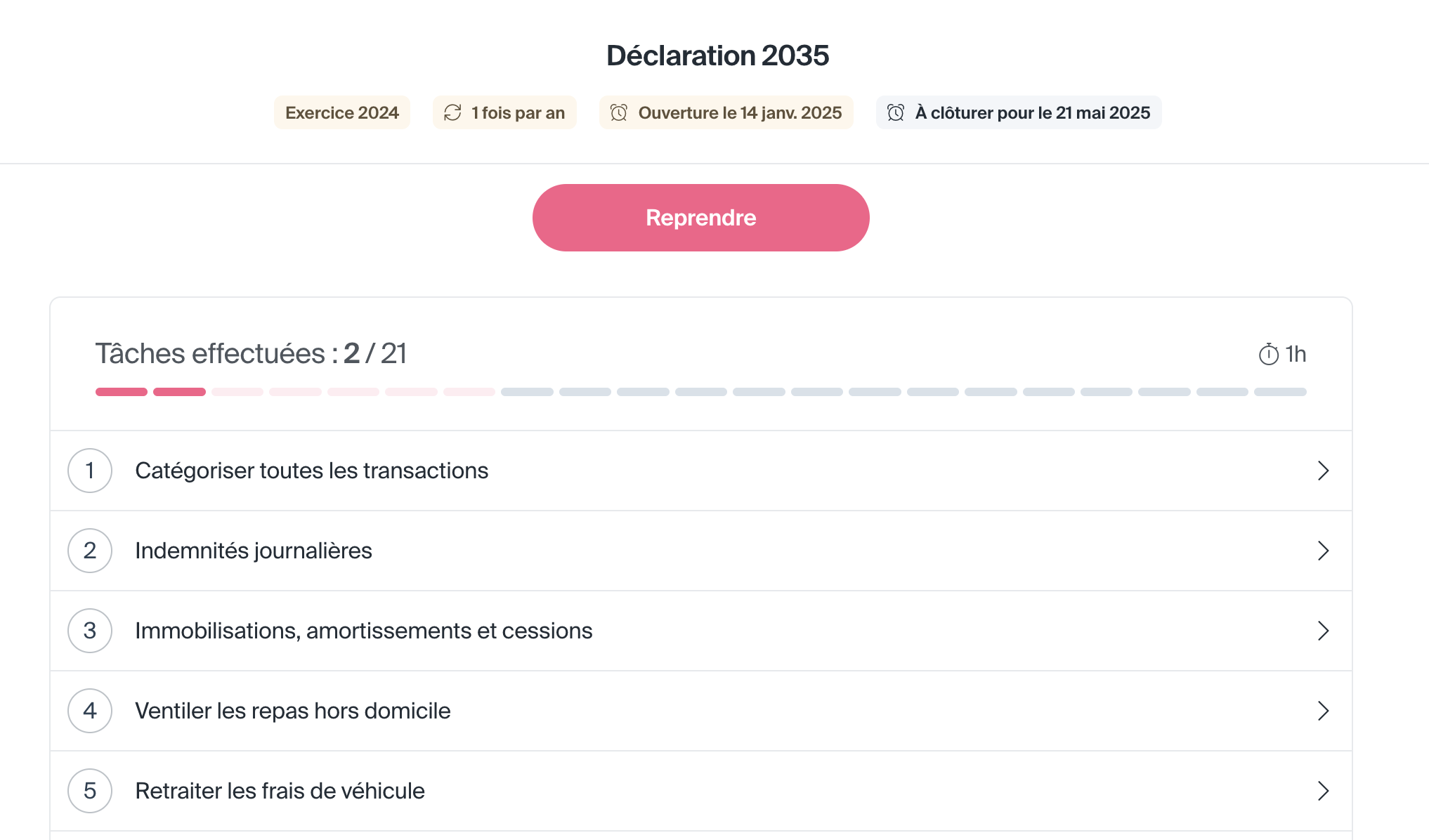Click the step 3 number circle
The image size is (1429, 840).
(x=90, y=631)
